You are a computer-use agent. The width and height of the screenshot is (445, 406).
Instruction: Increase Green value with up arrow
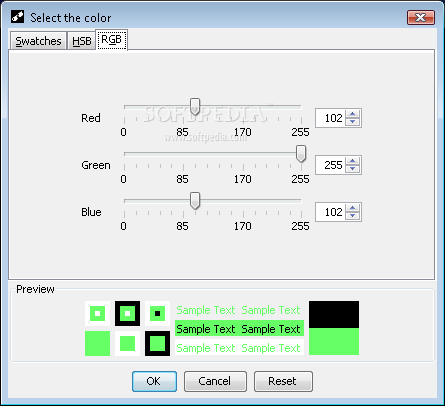[353, 161]
